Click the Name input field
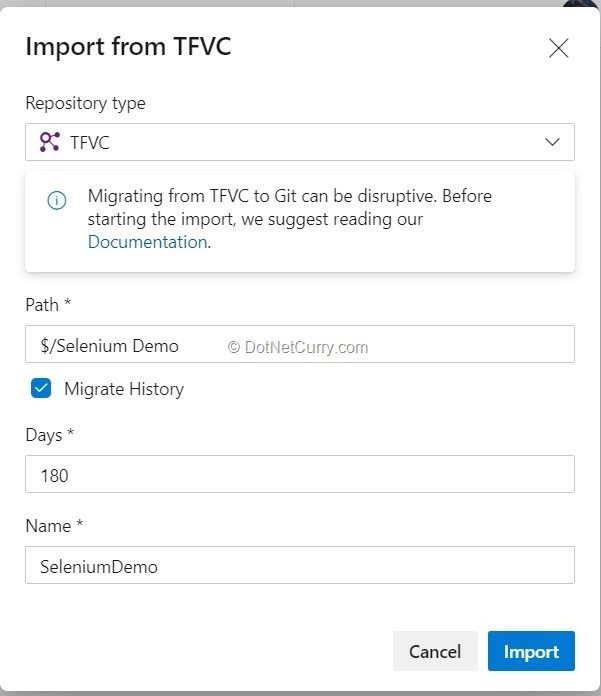This screenshot has width=601, height=696. coord(300,565)
